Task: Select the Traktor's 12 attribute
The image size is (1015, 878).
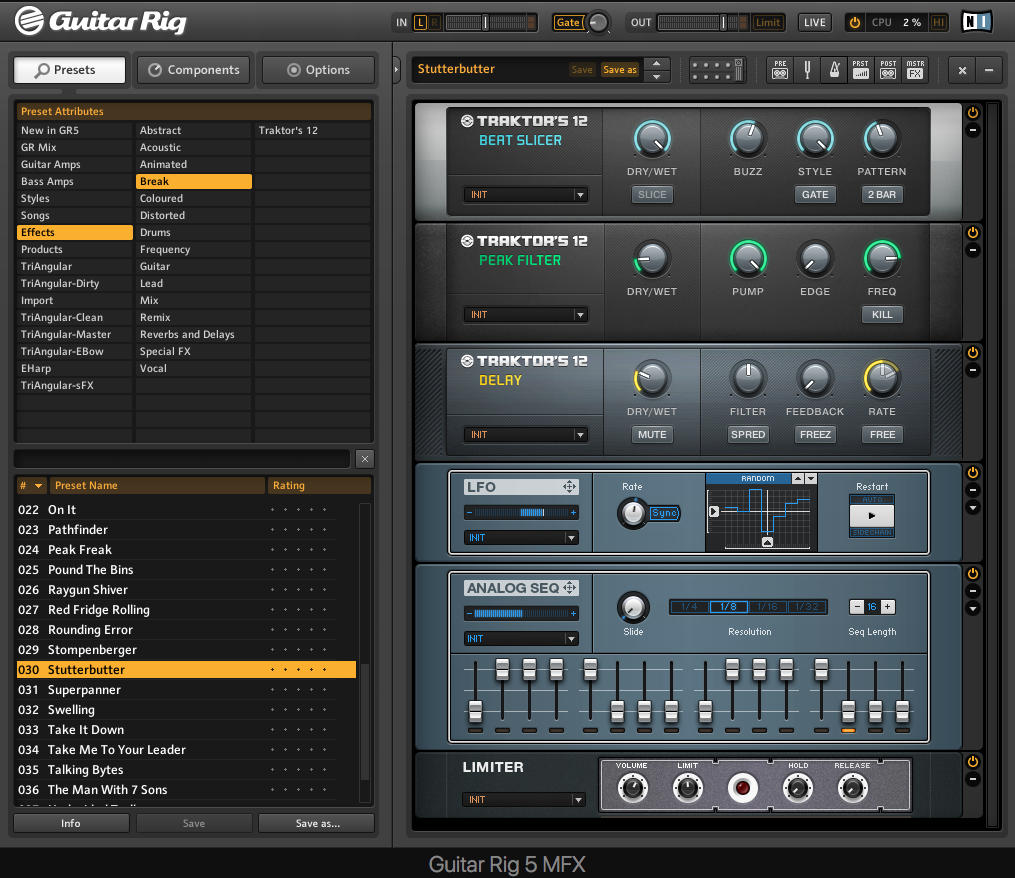Action: [x=313, y=130]
